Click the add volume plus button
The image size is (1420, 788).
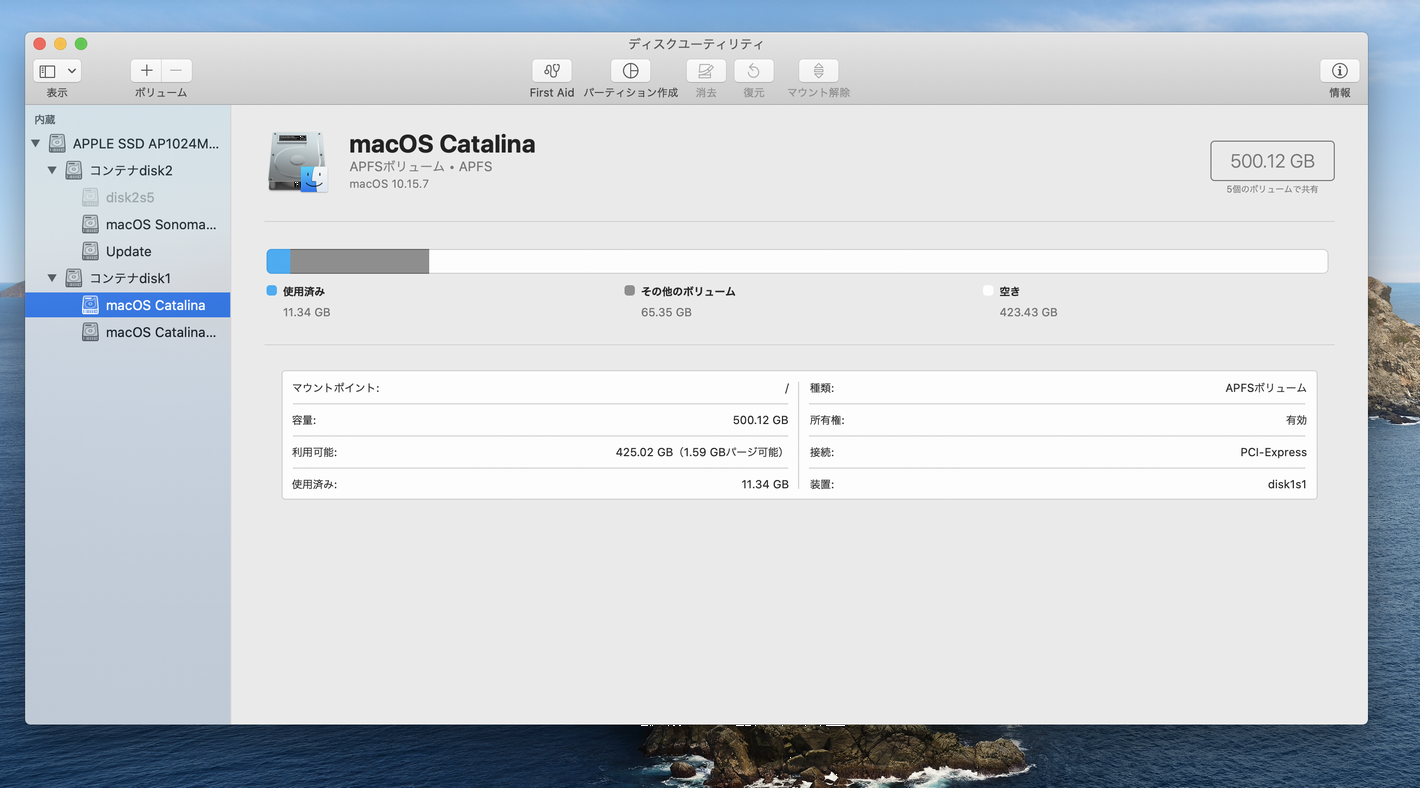[146, 71]
